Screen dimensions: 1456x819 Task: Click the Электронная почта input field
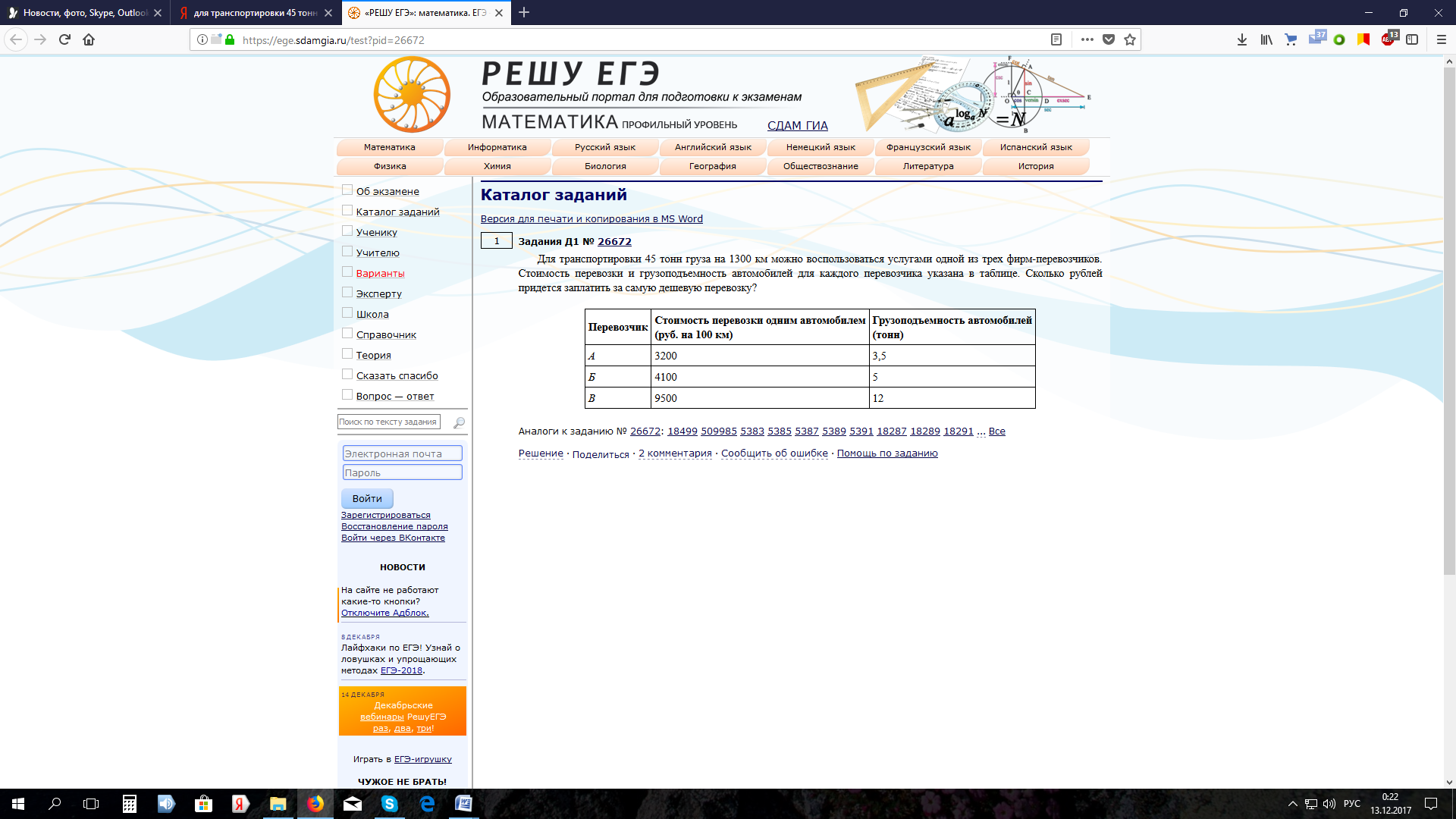point(400,453)
